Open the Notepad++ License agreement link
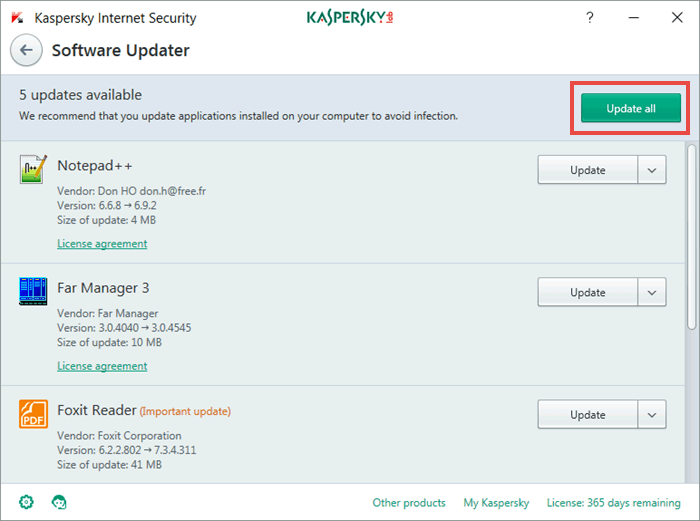 click(x=102, y=244)
